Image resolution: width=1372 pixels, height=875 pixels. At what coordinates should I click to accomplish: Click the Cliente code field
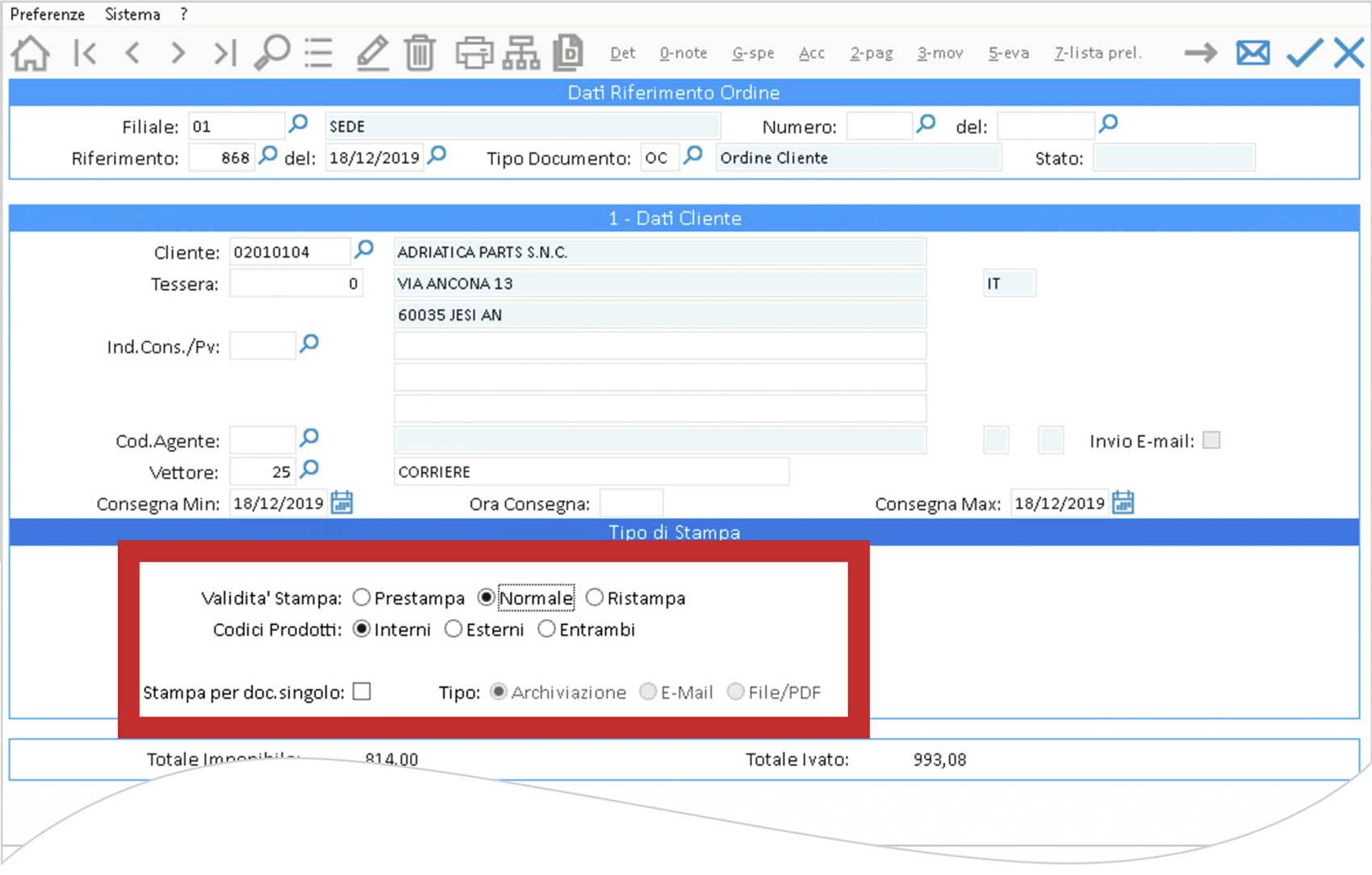290,252
